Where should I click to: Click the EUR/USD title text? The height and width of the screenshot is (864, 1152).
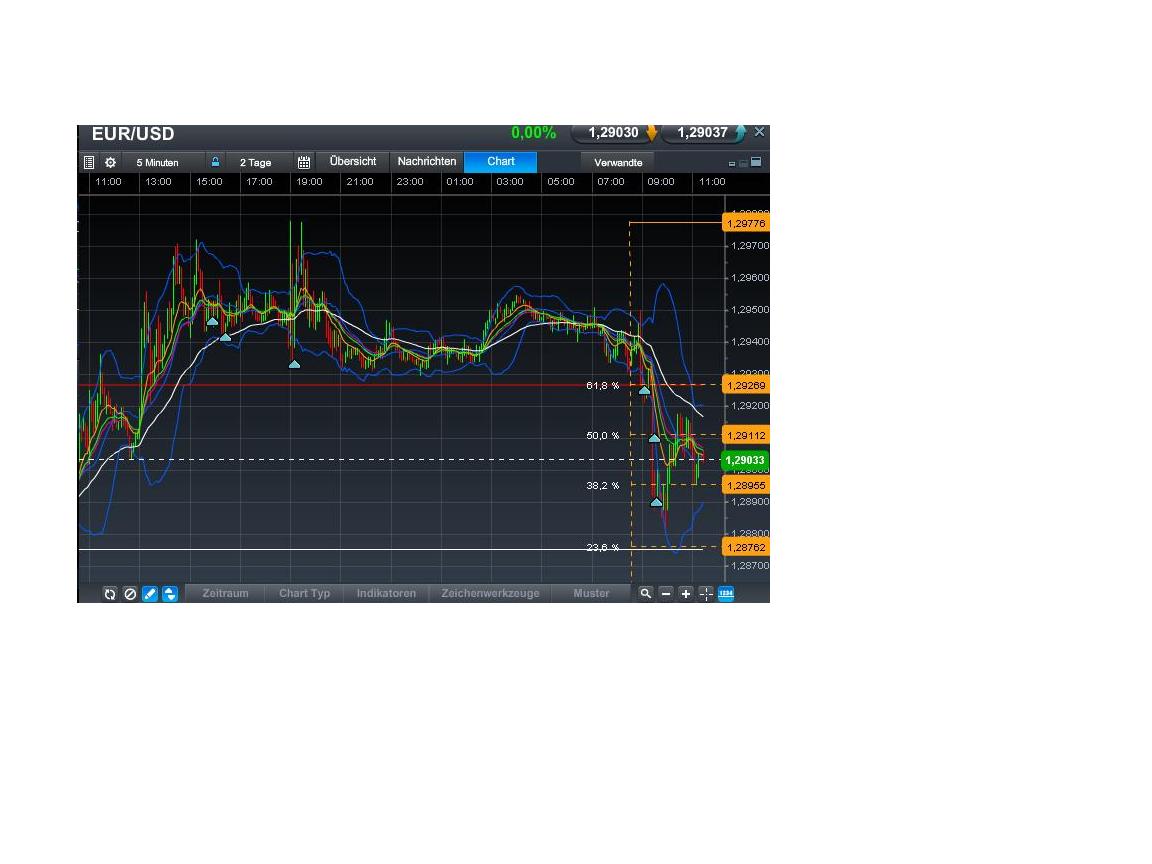(133, 134)
